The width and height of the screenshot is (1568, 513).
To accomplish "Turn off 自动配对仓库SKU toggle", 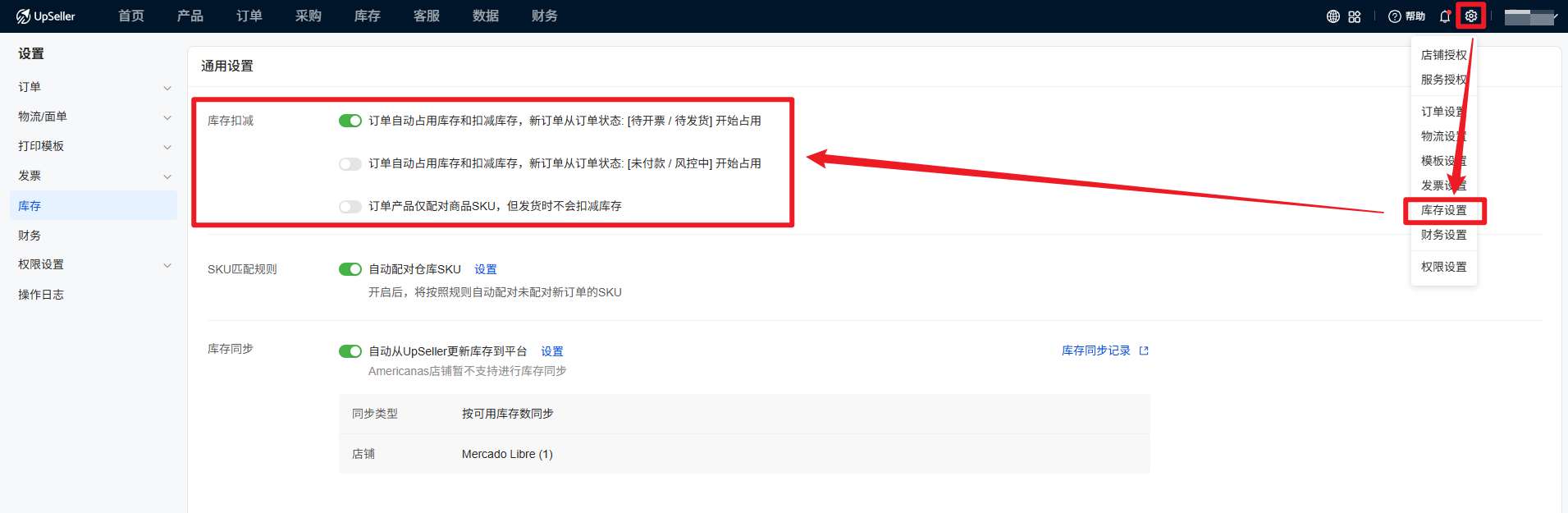I will 350,269.
